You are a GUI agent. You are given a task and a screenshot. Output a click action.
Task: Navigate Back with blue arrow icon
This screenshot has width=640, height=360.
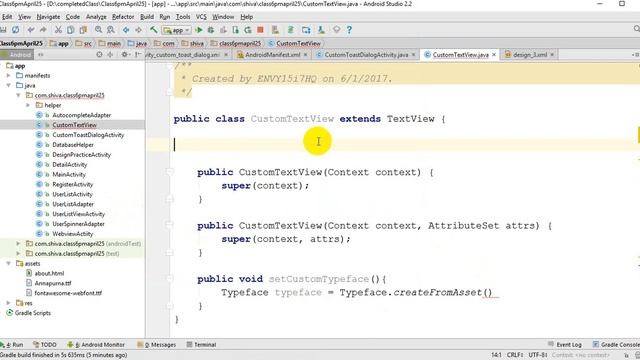pyautogui.click(x=126, y=30)
